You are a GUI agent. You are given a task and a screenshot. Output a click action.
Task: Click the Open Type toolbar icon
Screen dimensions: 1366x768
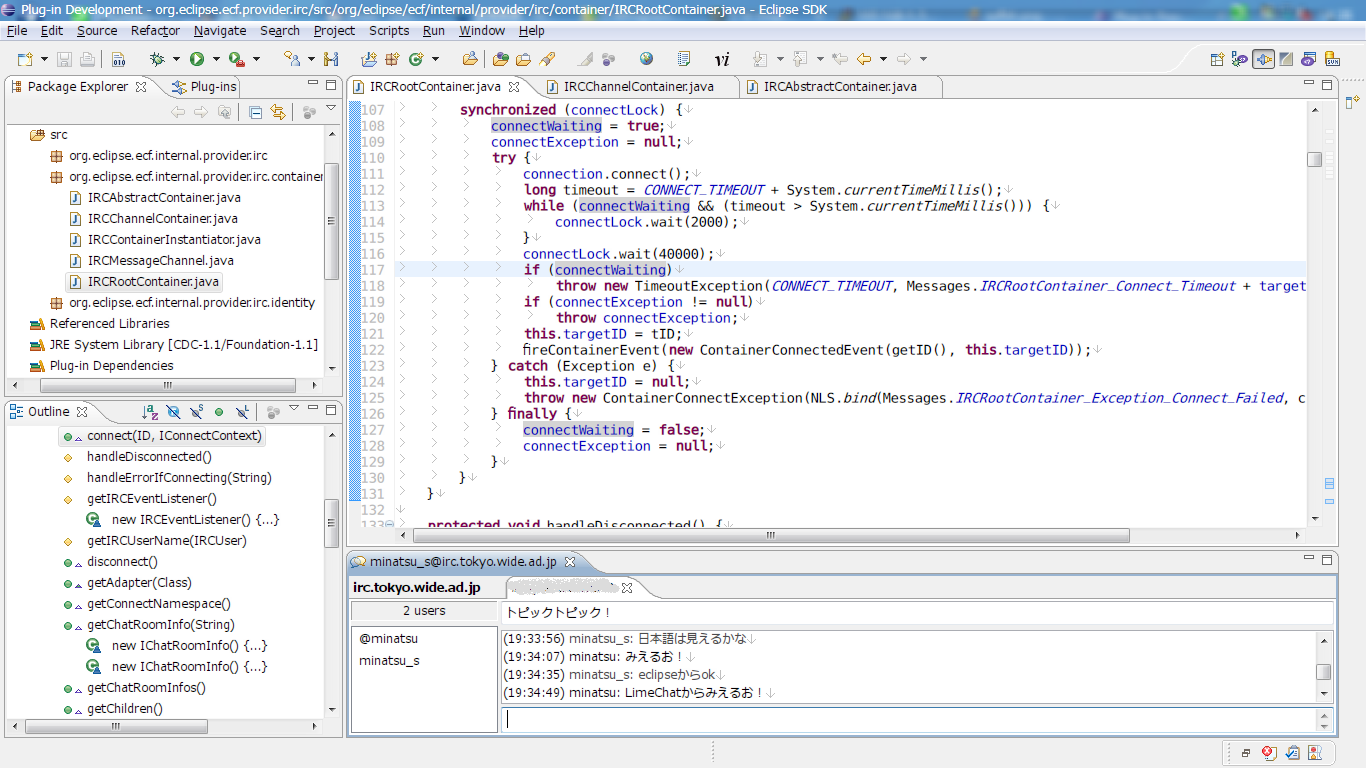point(500,59)
